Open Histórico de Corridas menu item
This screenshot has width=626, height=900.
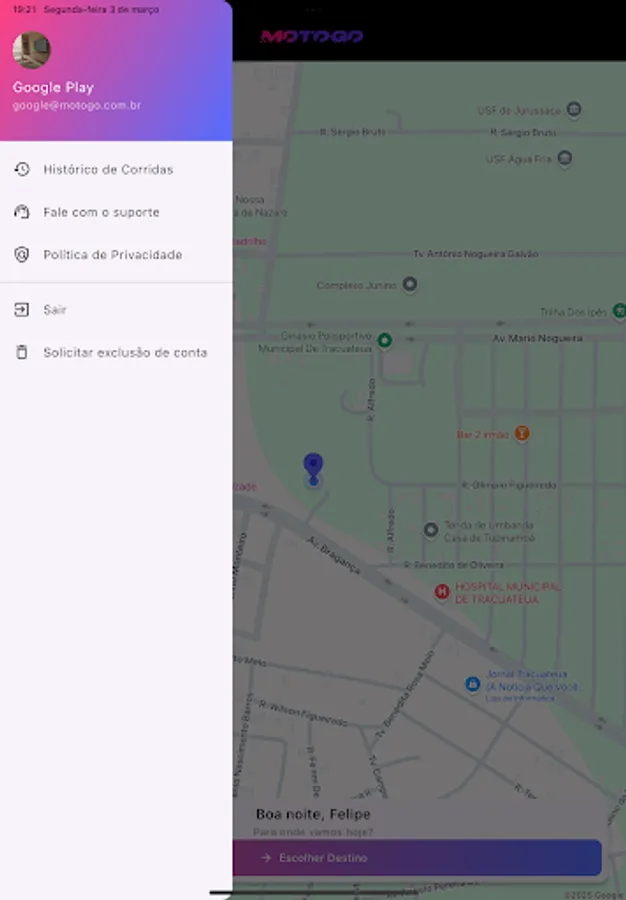(x=116, y=169)
